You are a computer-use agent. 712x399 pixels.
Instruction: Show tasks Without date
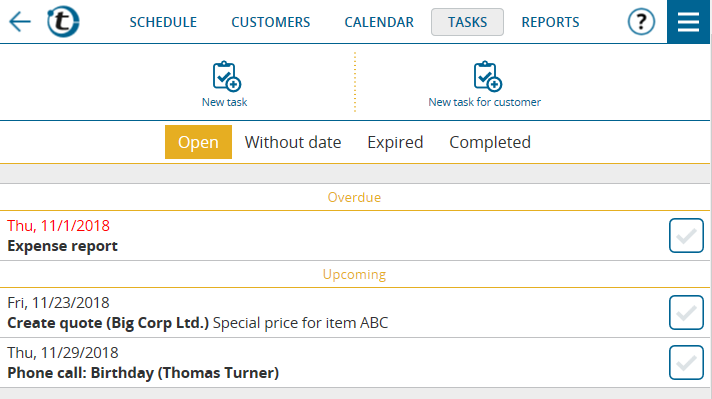coord(293,142)
